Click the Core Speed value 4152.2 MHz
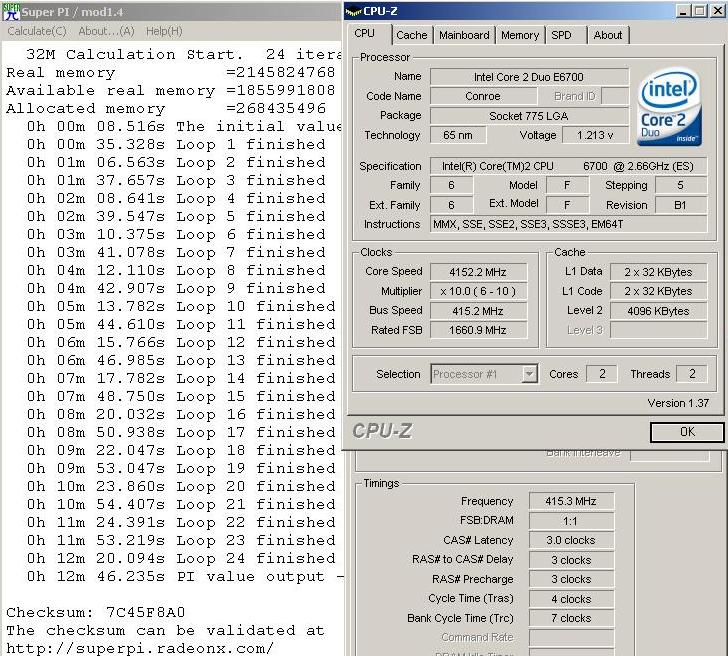Screen dimensions: 728x656 [x=478, y=272]
